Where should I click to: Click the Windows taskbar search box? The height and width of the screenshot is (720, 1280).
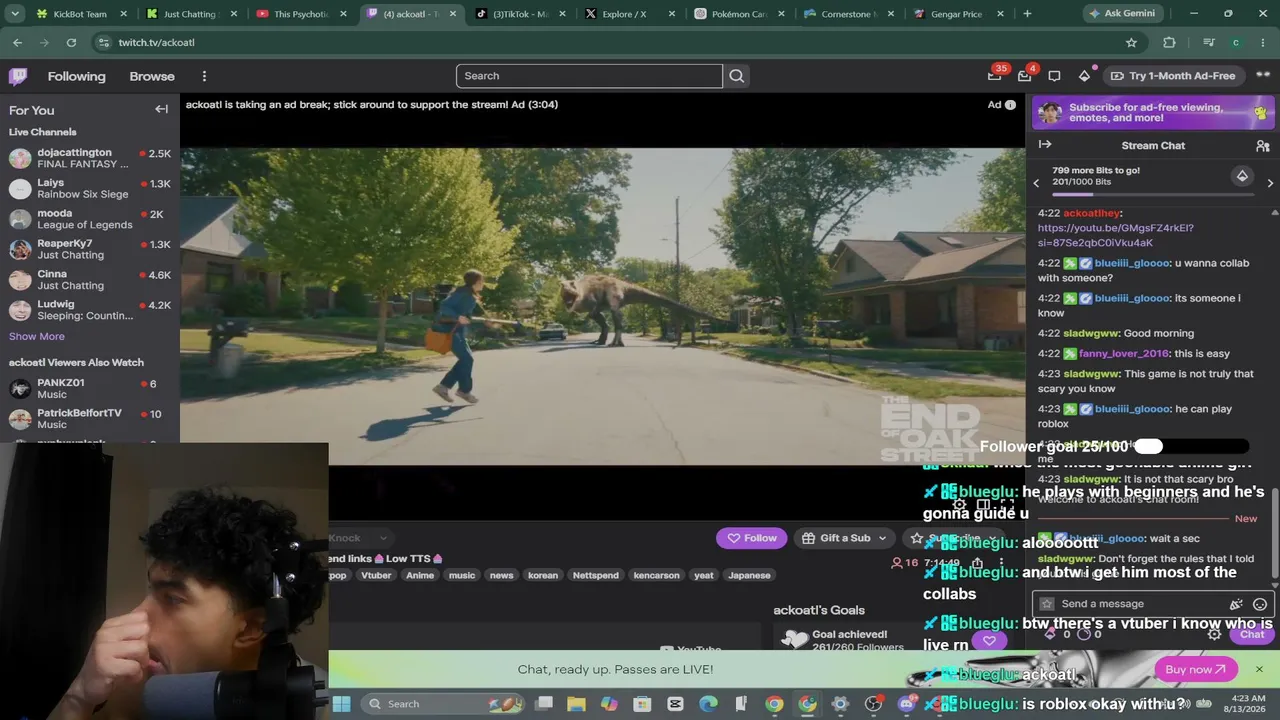pos(444,704)
